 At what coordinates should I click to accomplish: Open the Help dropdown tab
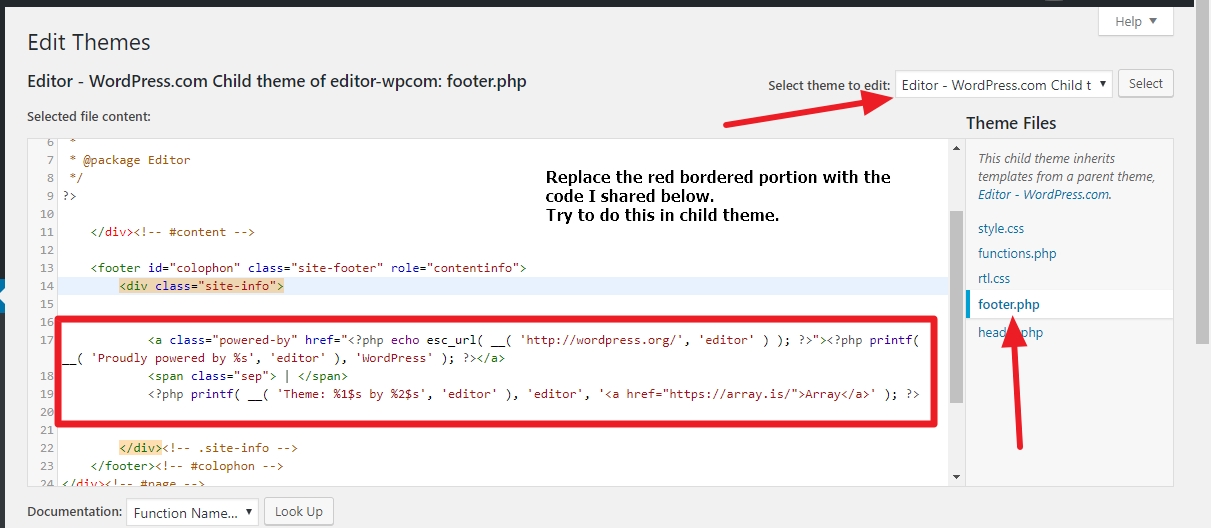(1135, 21)
